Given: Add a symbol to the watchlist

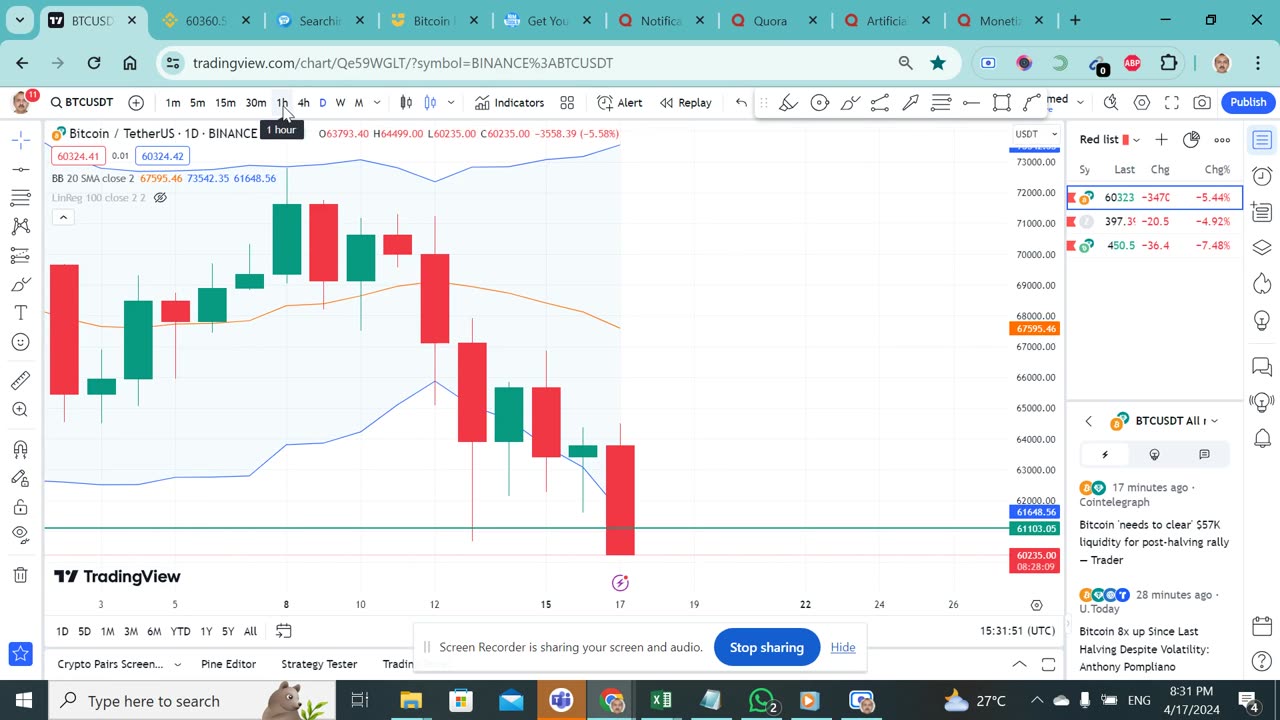Looking at the screenshot, I should click(1161, 140).
